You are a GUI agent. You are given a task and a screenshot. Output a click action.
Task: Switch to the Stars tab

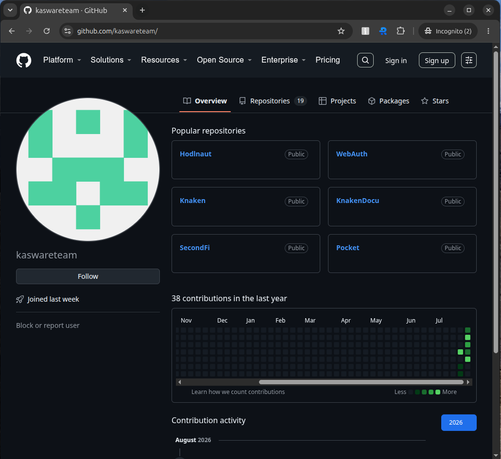click(435, 101)
